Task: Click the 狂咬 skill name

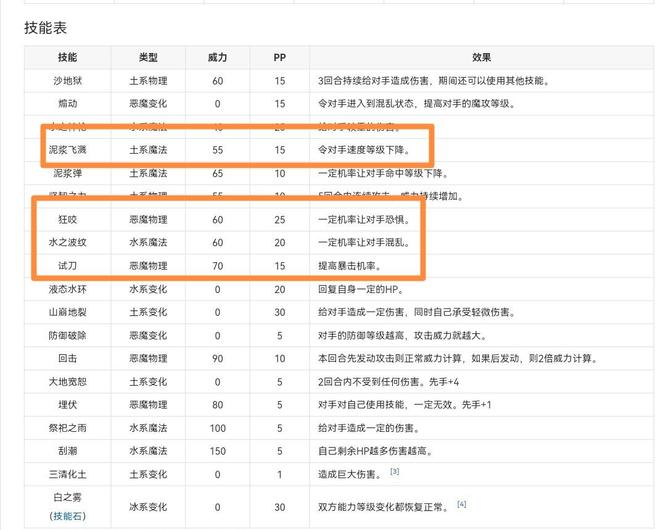Action: [x=67, y=219]
